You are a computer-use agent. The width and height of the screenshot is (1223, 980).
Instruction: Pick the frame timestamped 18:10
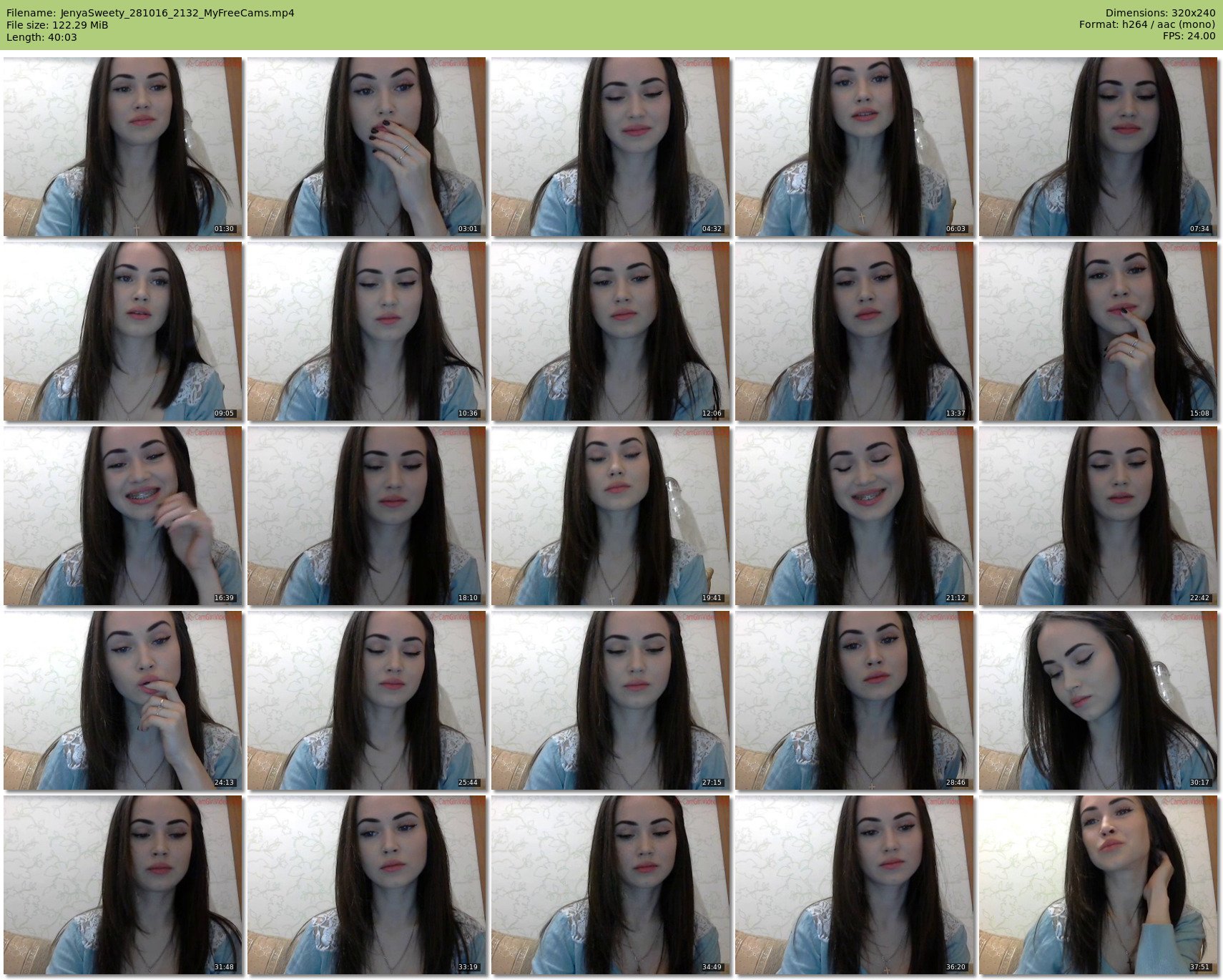click(366, 516)
